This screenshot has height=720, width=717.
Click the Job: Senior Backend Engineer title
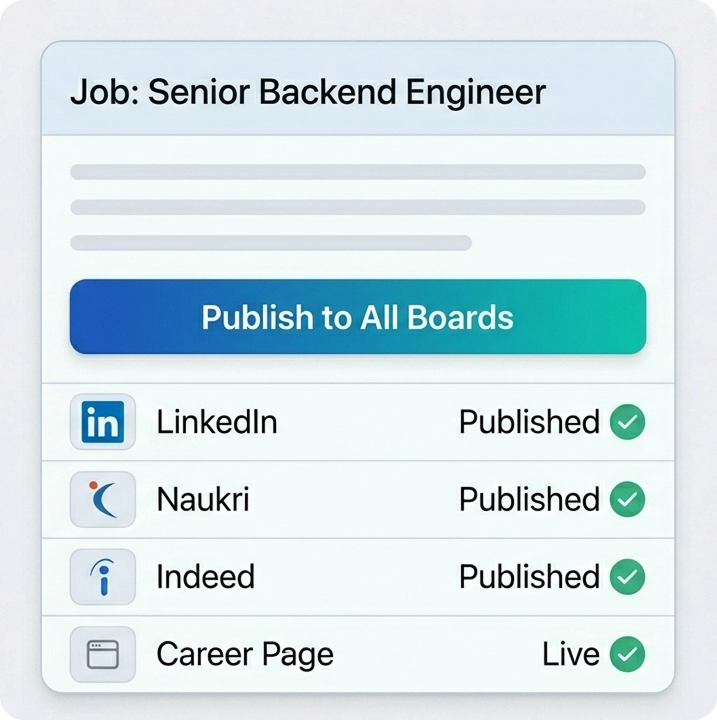[x=308, y=92]
